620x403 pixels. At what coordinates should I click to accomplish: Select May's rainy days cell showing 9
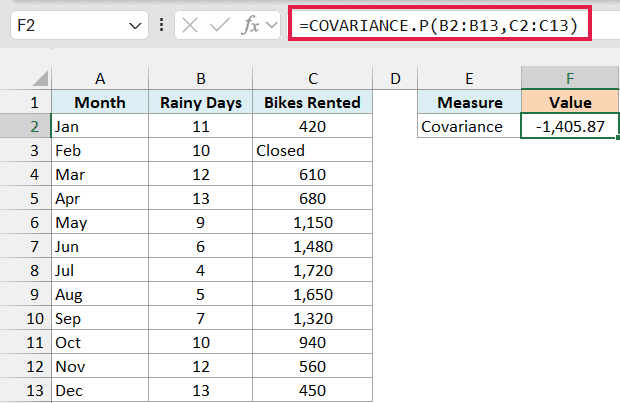coord(200,223)
